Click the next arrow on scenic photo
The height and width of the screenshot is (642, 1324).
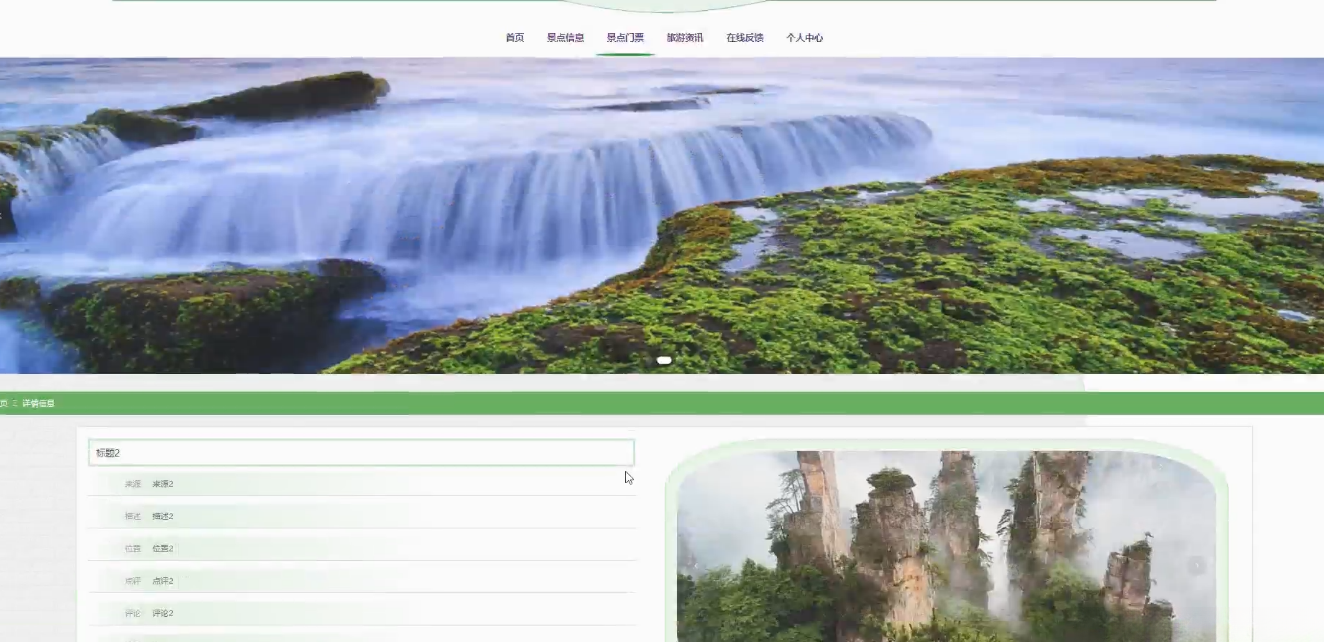pos(1196,566)
